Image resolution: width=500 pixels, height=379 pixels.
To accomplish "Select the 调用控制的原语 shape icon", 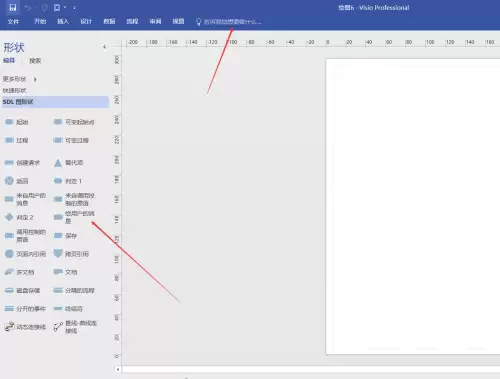I will click(x=9, y=236).
